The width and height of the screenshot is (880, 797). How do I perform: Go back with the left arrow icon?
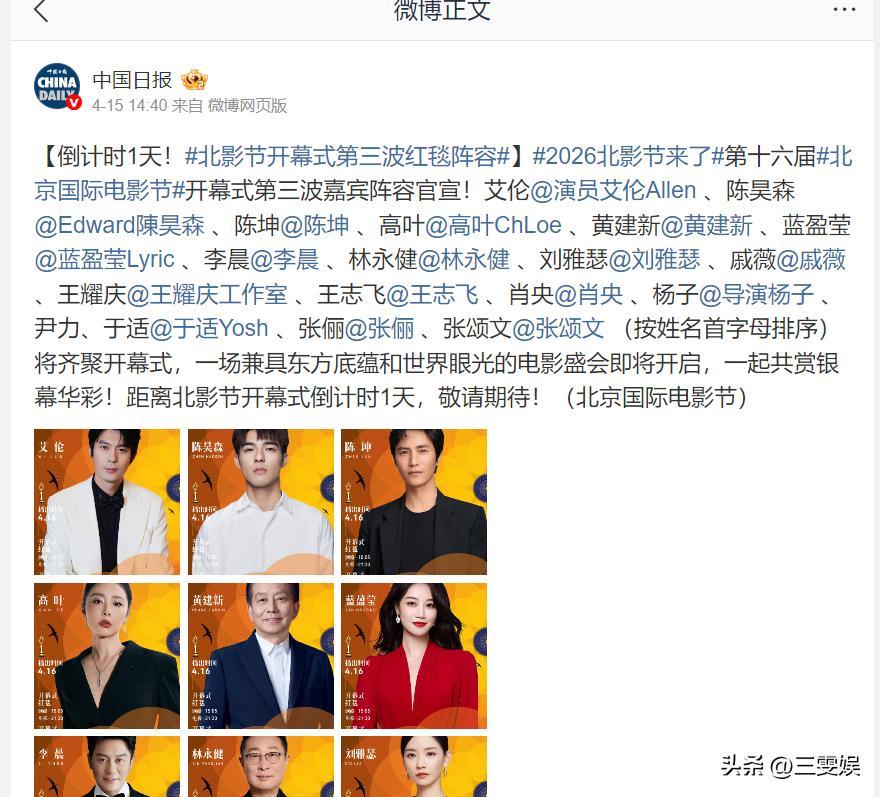pos(42,10)
